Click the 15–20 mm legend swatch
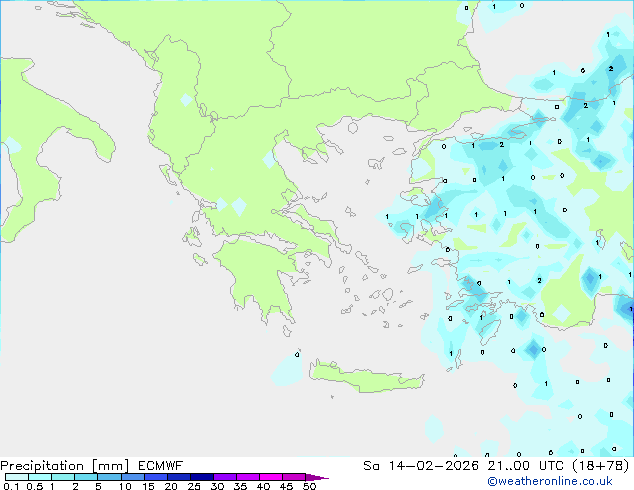The width and height of the screenshot is (634, 490). pos(155,477)
